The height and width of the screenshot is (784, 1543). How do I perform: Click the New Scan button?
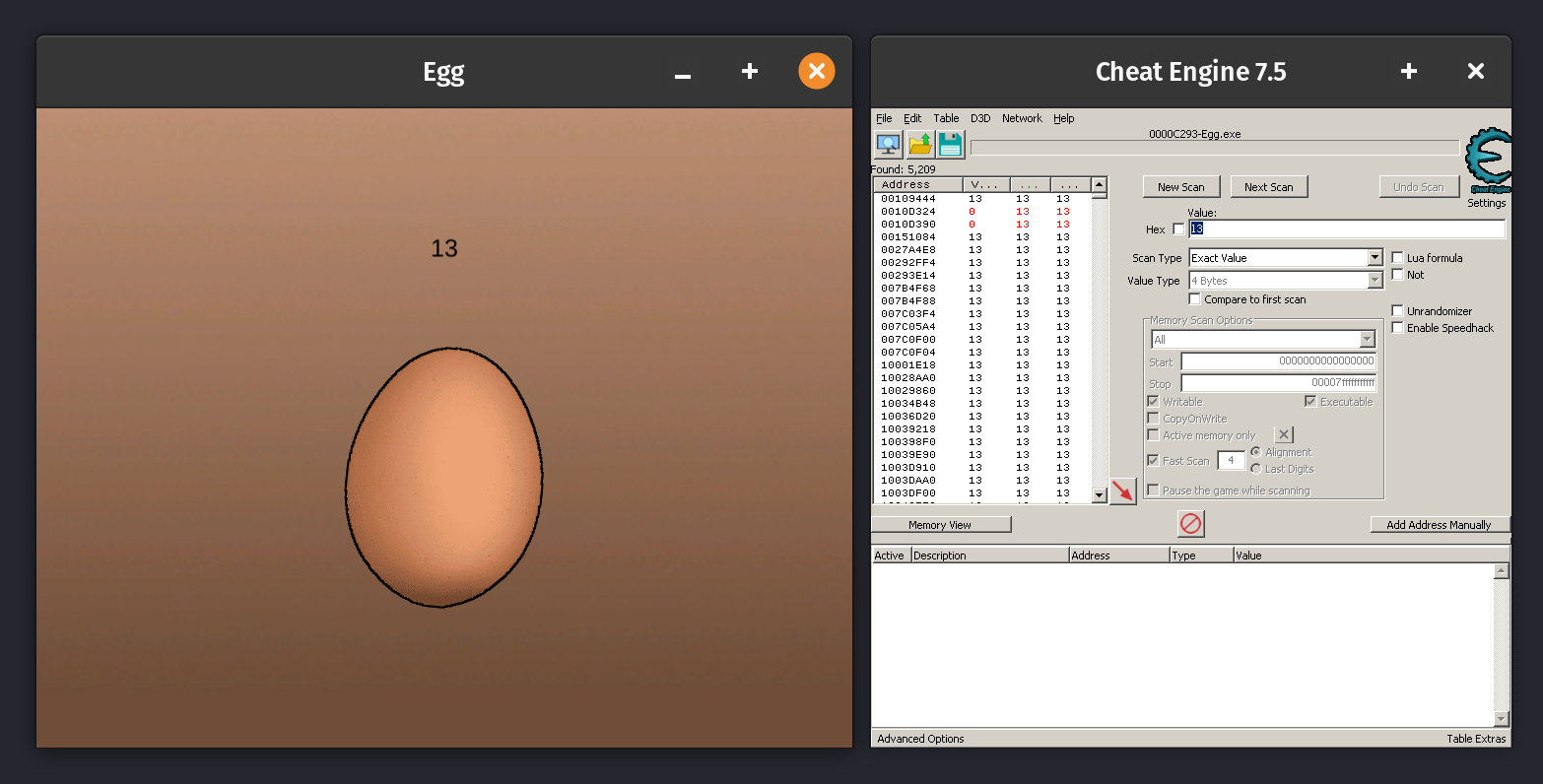point(1181,187)
